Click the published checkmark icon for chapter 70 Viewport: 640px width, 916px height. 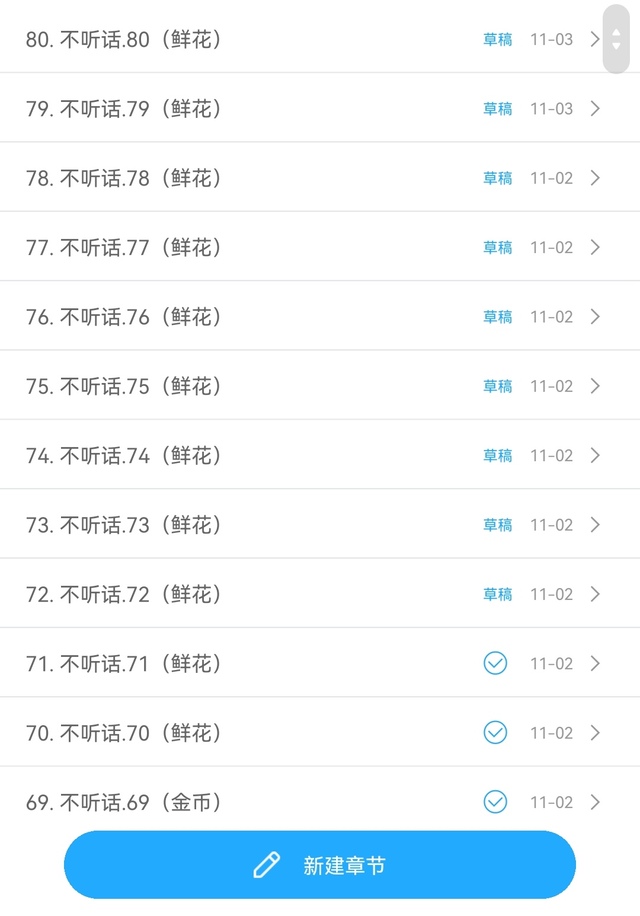pyautogui.click(x=495, y=733)
